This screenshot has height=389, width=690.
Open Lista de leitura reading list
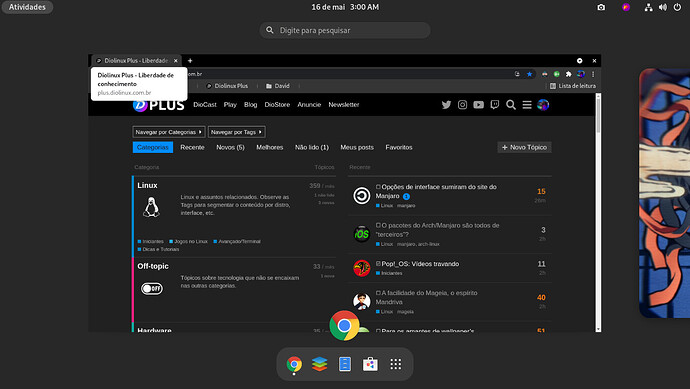(x=573, y=86)
